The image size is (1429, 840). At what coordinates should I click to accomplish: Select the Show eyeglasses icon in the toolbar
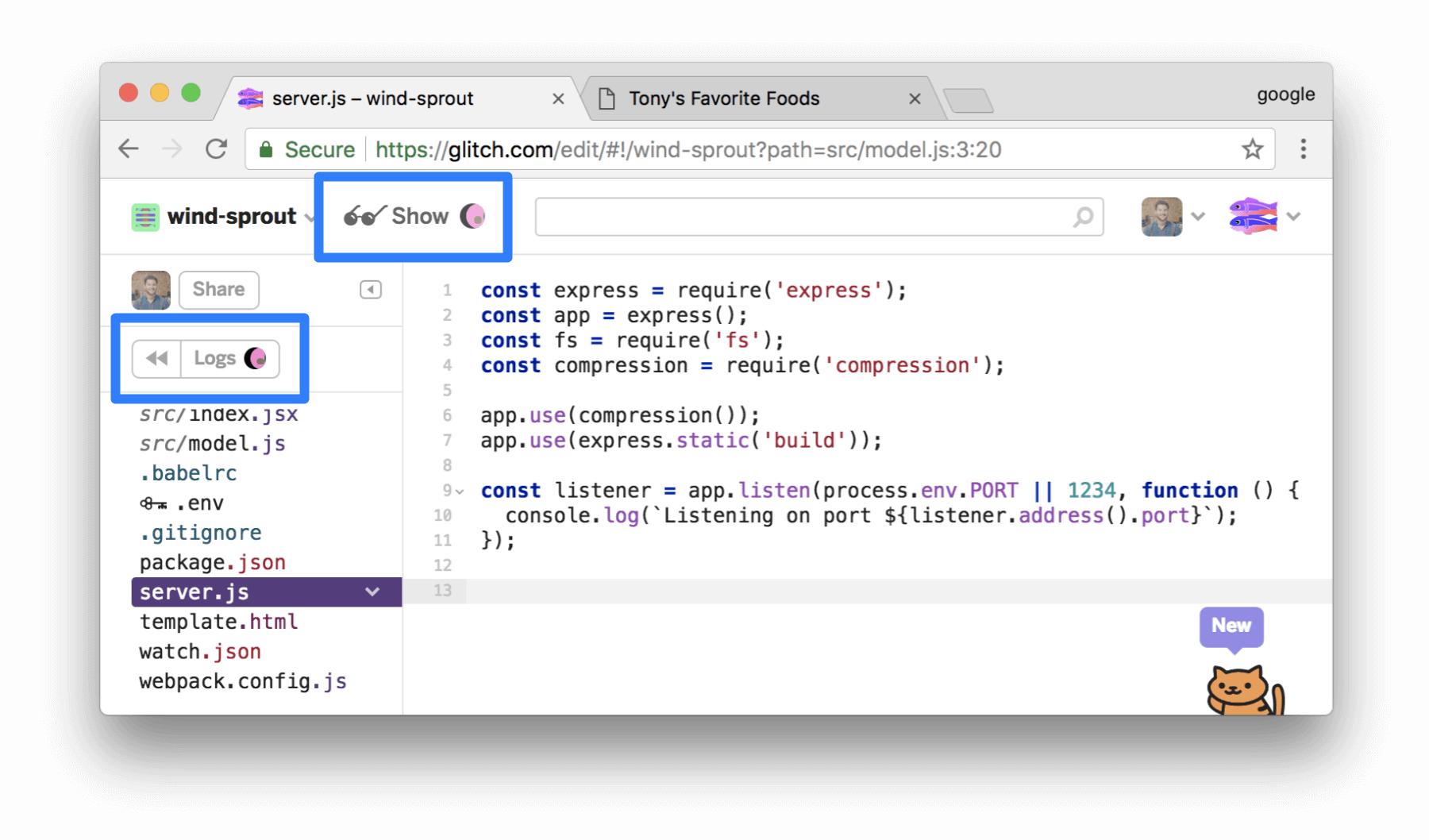point(364,215)
